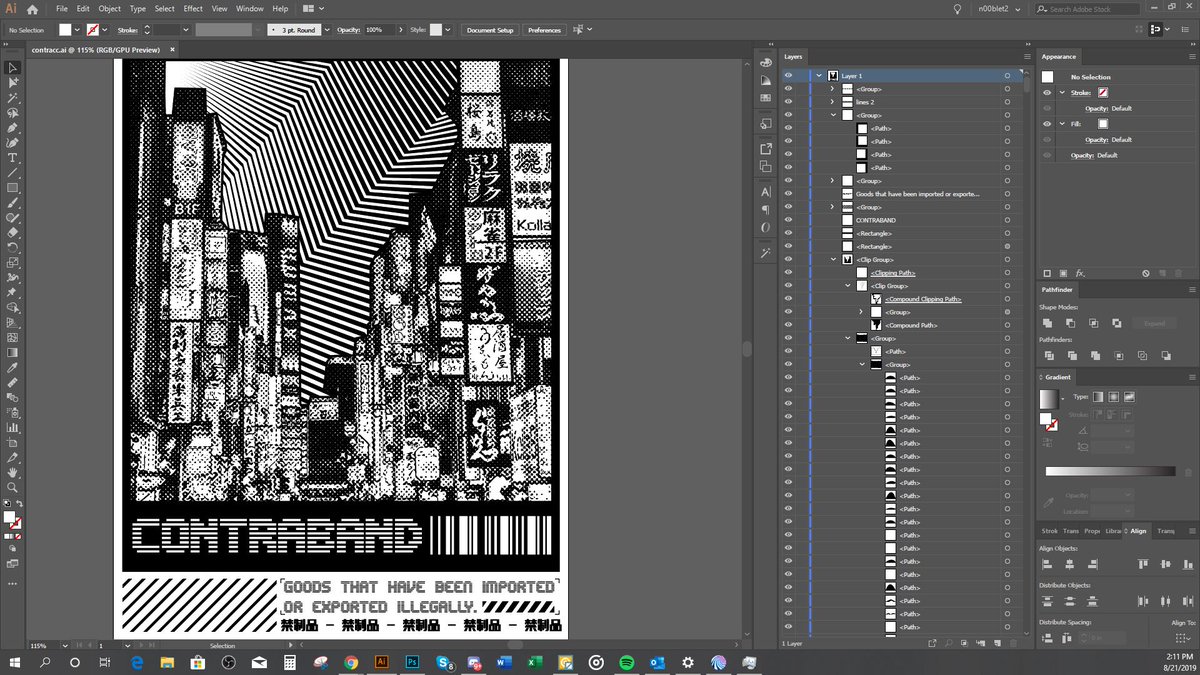Toggle visibility of the lines 2 layer
This screenshot has height=675, width=1200.
tap(788, 102)
